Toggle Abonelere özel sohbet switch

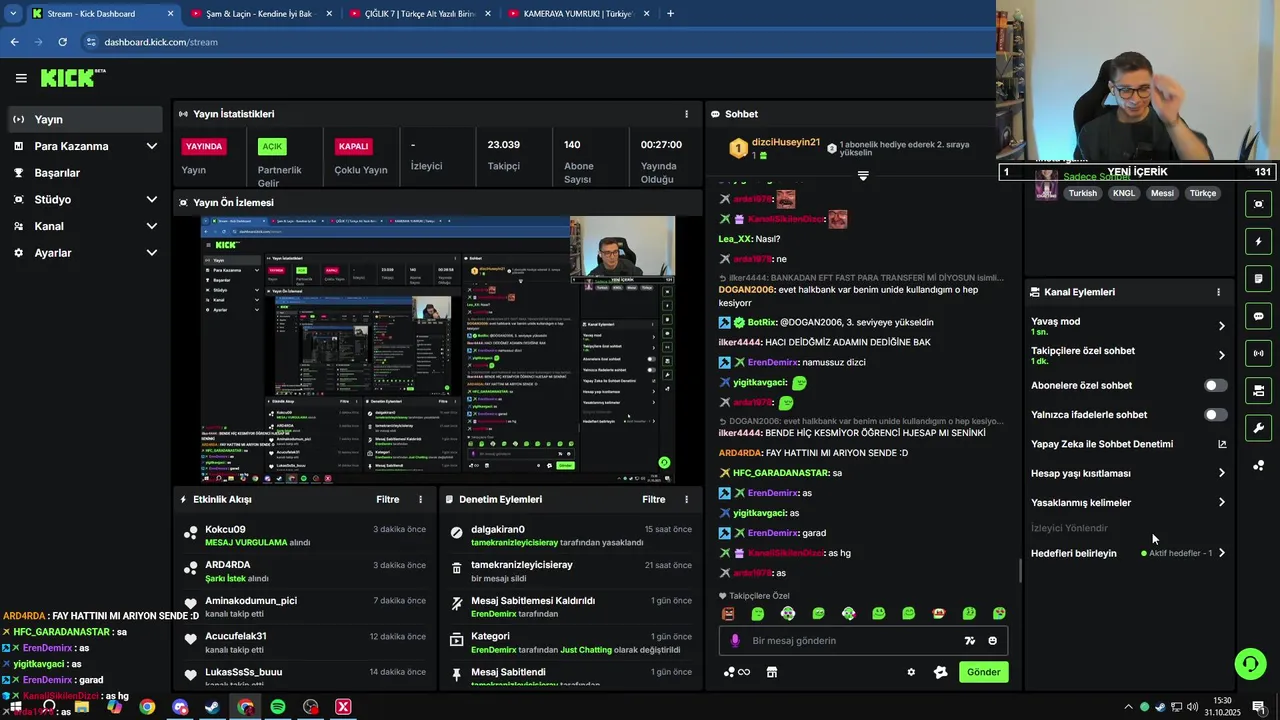[x=1216, y=385]
